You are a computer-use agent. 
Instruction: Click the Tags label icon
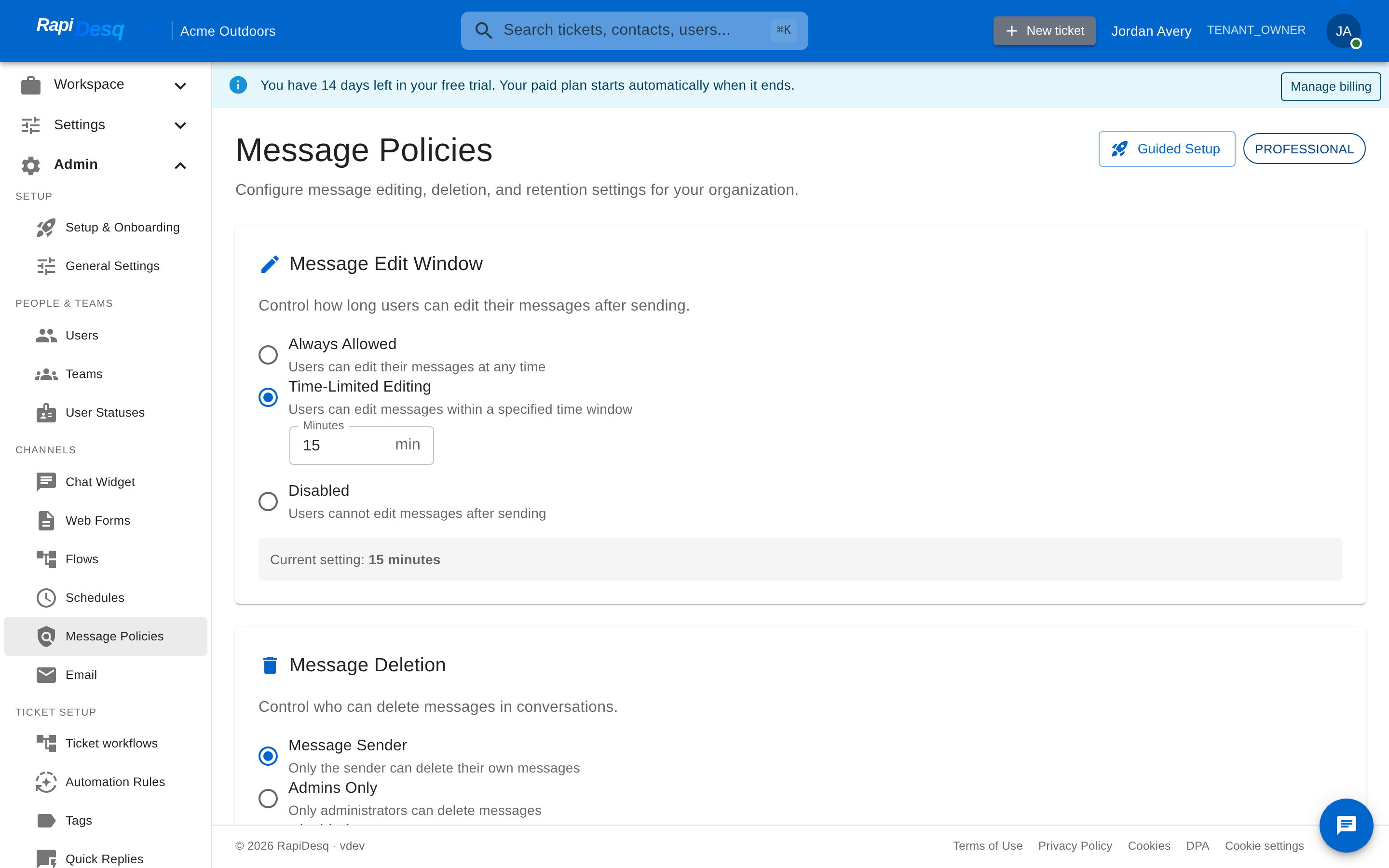point(46,820)
